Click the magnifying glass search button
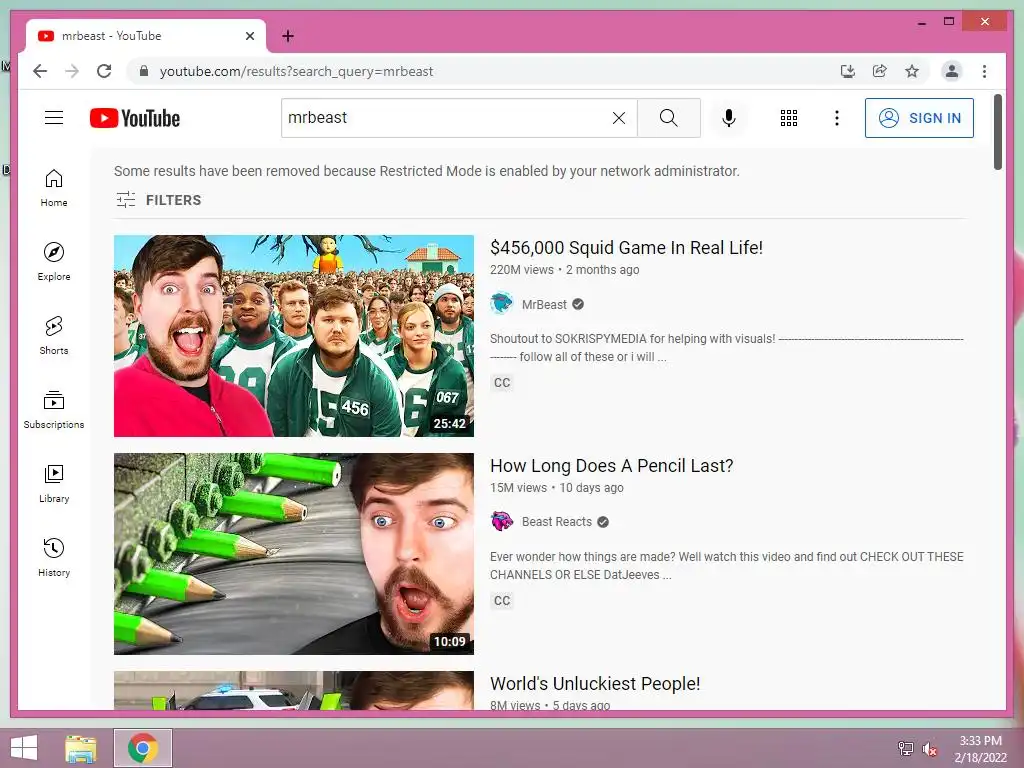The width and height of the screenshot is (1024, 768). coord(669,118)
